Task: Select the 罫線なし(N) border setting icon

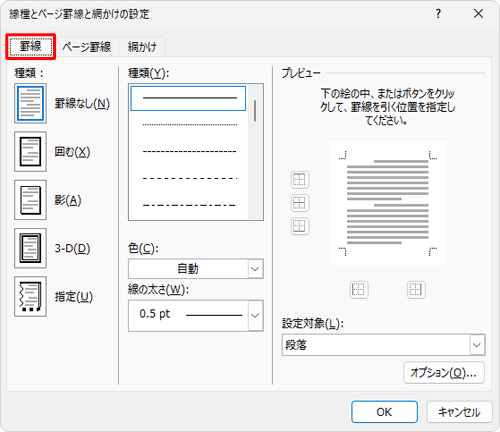Action: [x=30, y=103]
